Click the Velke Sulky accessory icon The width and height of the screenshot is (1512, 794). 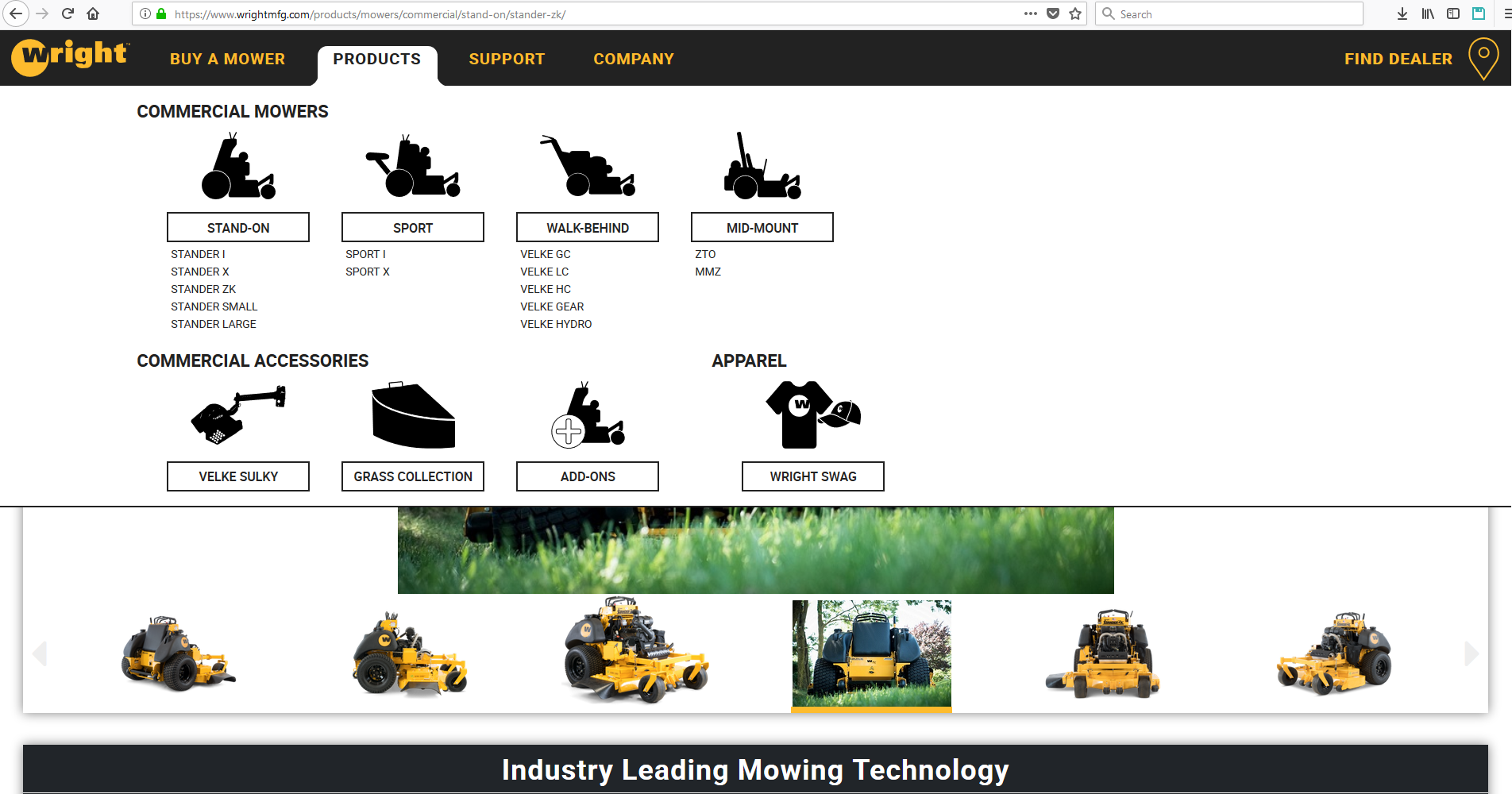[x=238, y=414]
